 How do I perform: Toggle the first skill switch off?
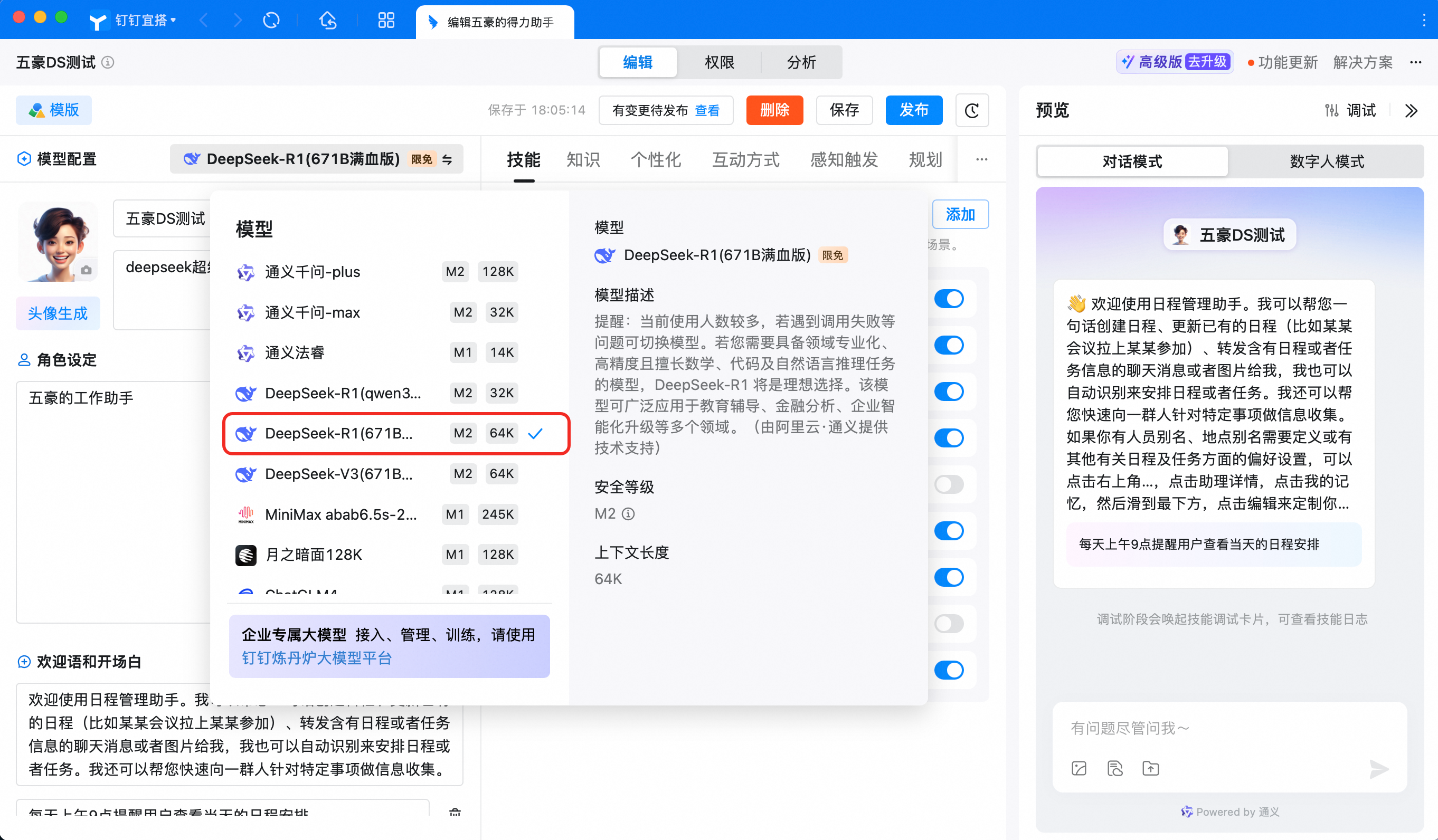tap(950, 299)
